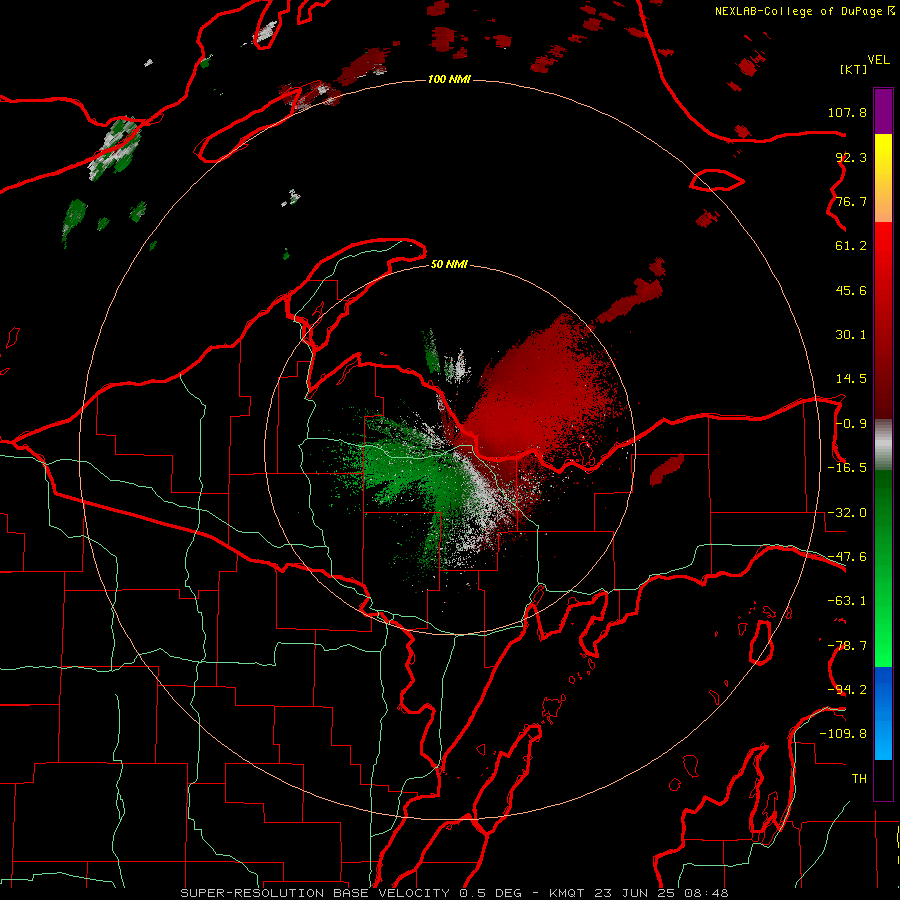This screenshot has height=900, width=900.
Task: Click the 107.8 scale value
Action: (x=847, y=112)
